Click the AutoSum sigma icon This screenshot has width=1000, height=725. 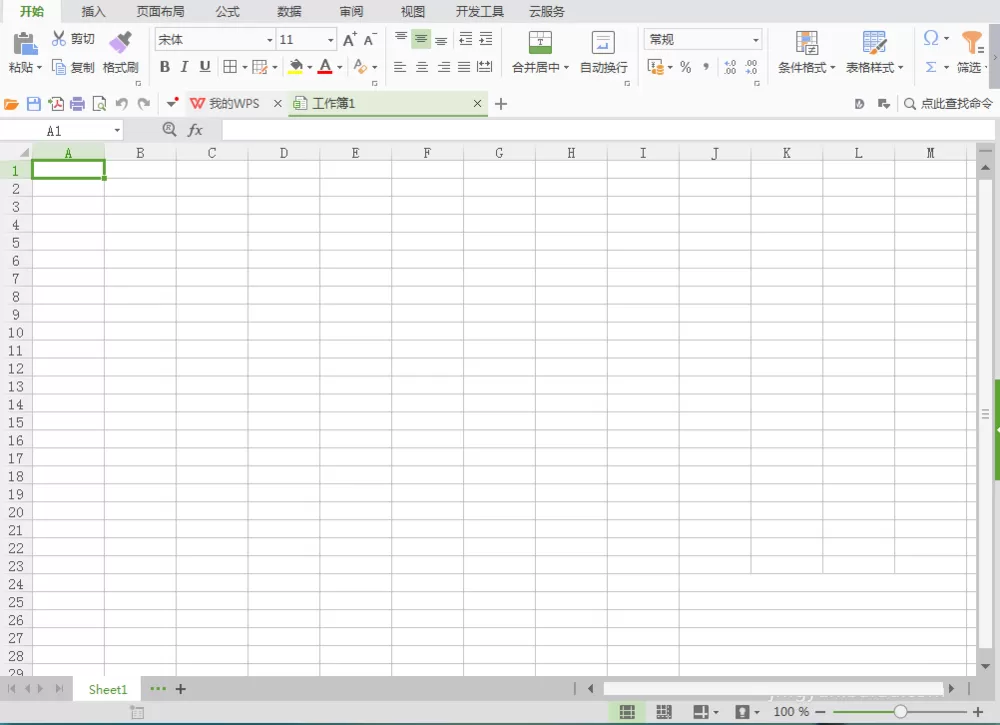tap(930, 67)
